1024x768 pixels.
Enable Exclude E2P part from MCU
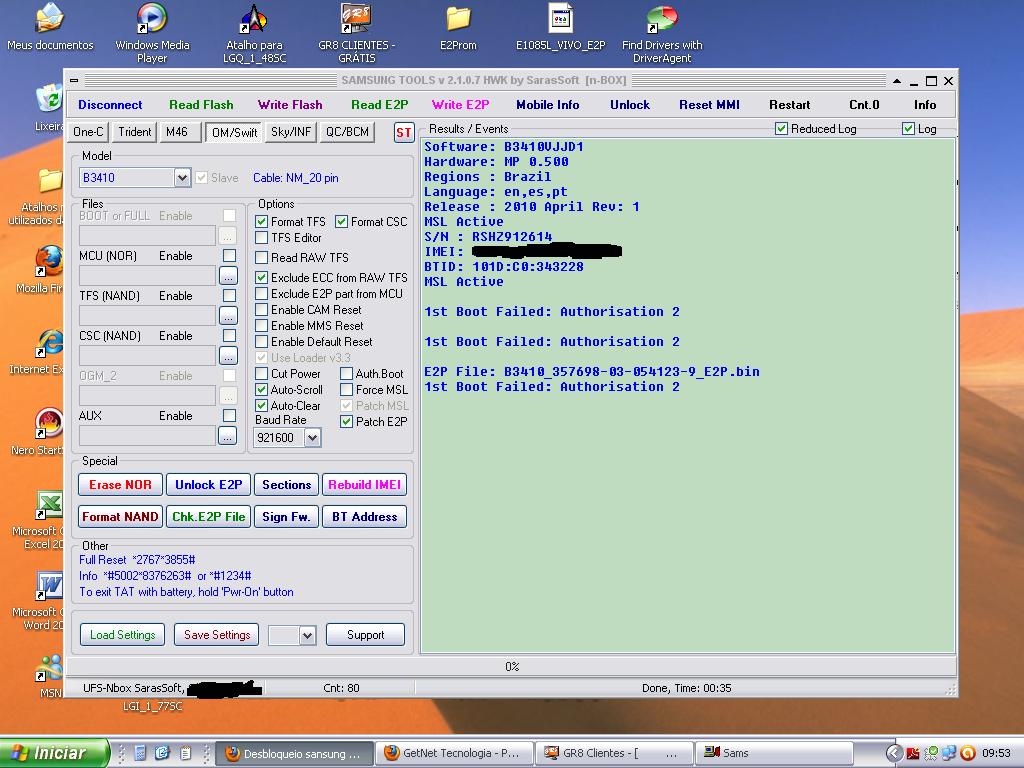[x=261, y=294]
